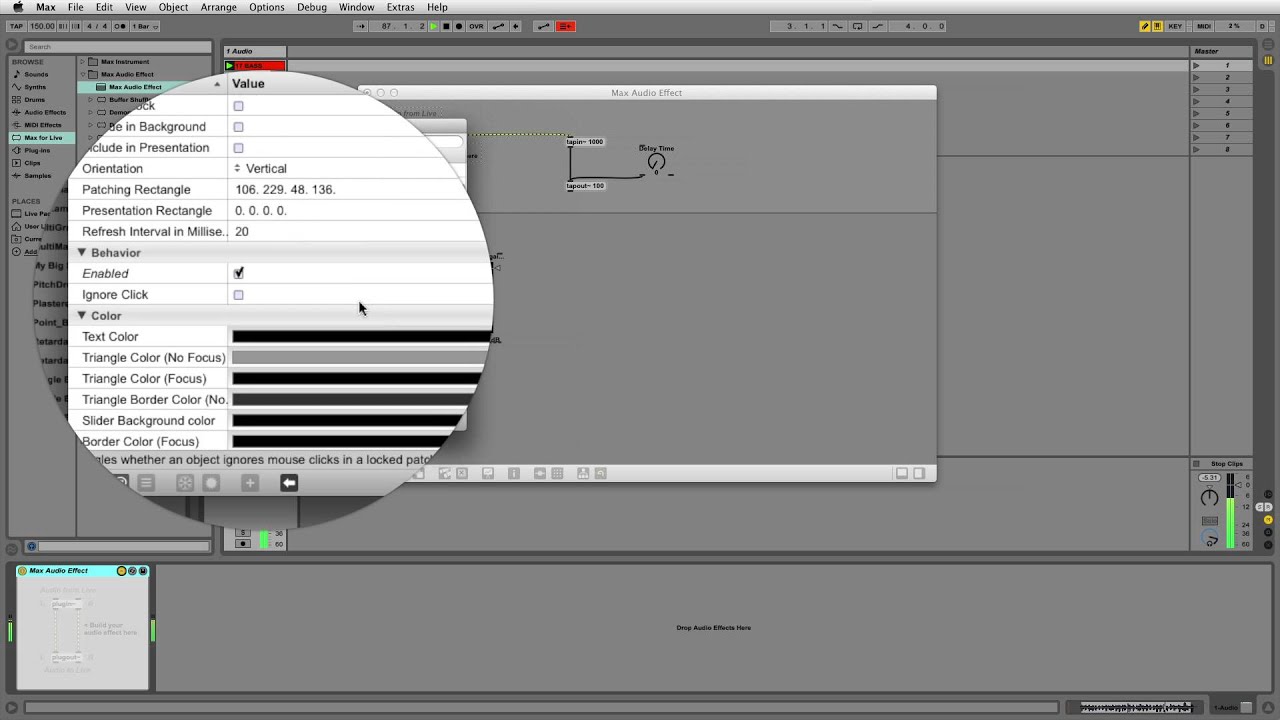1280x720 pixels.
Task: Click the inspector back arrow icon
Action: click(289, 483)
